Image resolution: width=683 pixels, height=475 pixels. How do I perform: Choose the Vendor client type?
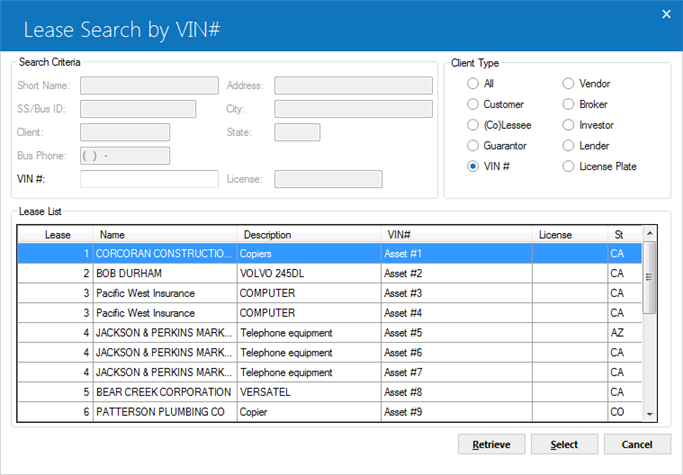[568, 83]
